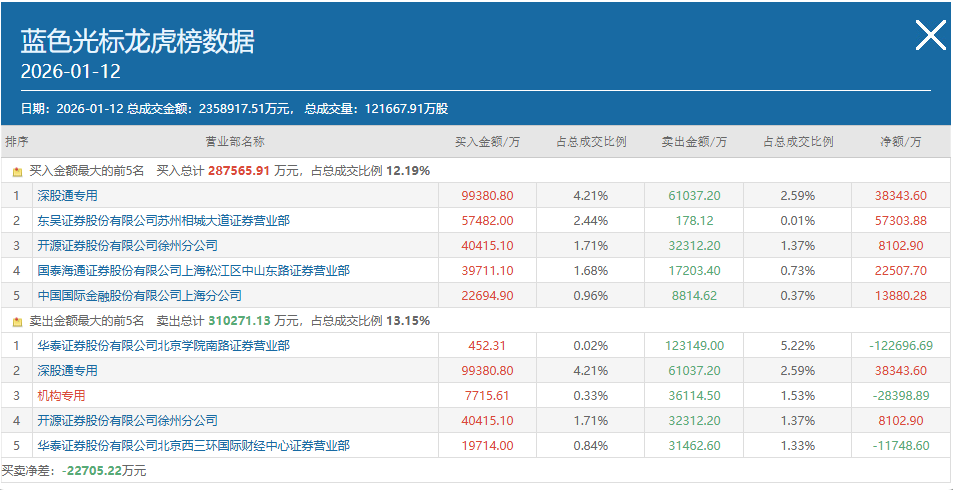Open the red 机构专用 link
Image resolution: width=953 pixels, height=490 pixels.
(61, 395)
